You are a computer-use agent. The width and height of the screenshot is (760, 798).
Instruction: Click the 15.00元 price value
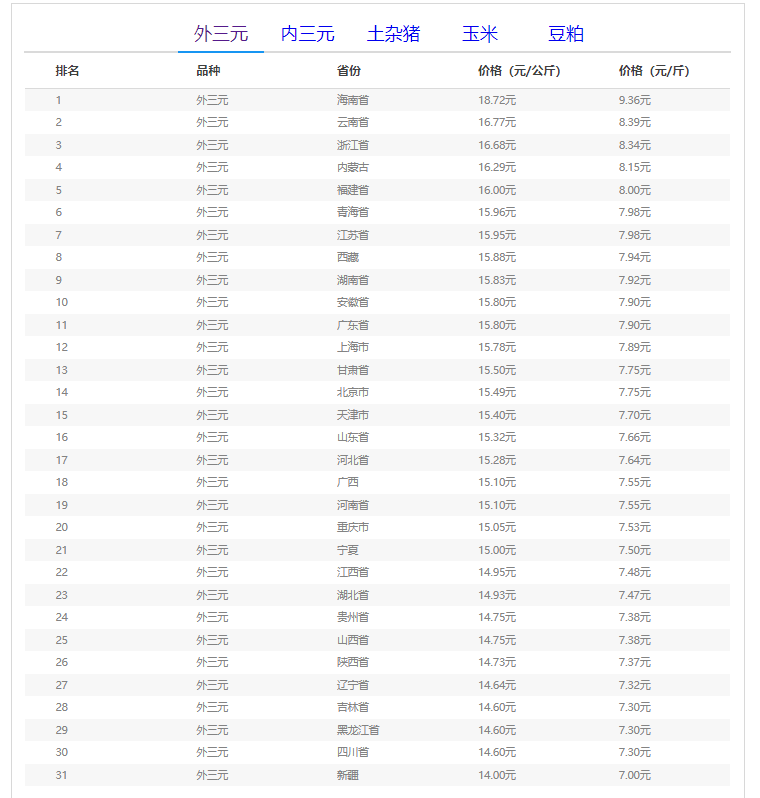[x=497, y=550]
